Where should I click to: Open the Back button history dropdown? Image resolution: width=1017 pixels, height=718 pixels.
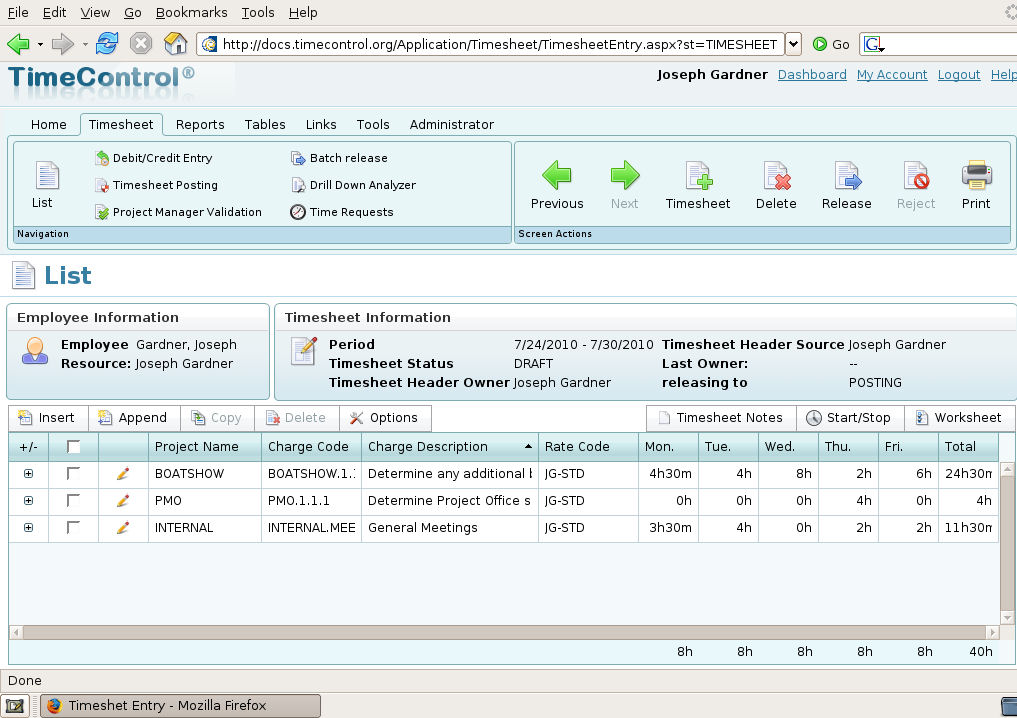(40, 45)
